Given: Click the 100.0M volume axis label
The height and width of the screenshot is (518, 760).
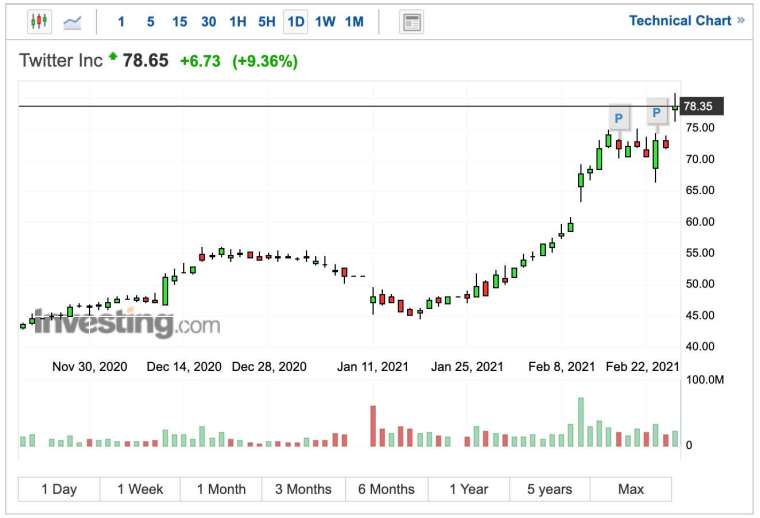Looking at the screenshot, I should click(705, 379).
